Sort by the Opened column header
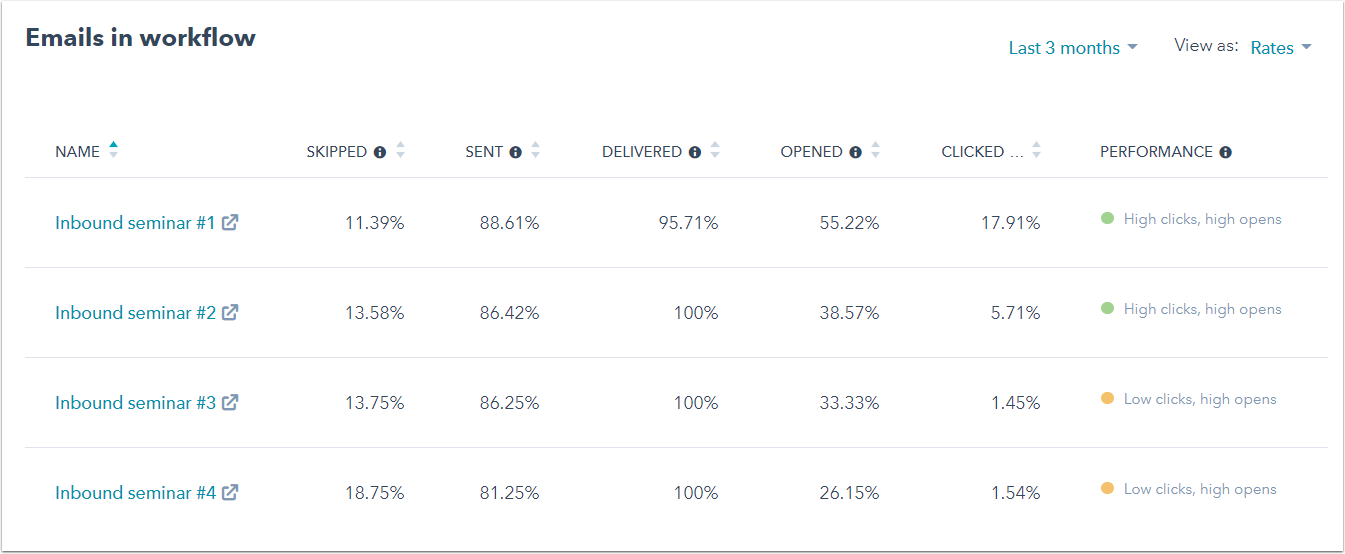Screen dimensions: 1345x554 (x=811, y=152)
